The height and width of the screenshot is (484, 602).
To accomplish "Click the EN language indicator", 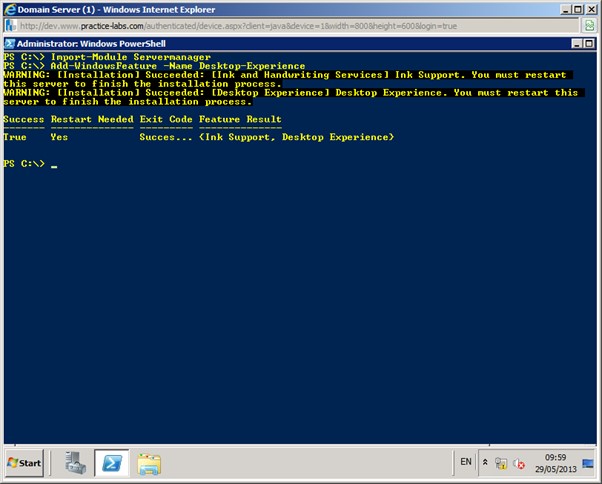I will coord(466,462).
